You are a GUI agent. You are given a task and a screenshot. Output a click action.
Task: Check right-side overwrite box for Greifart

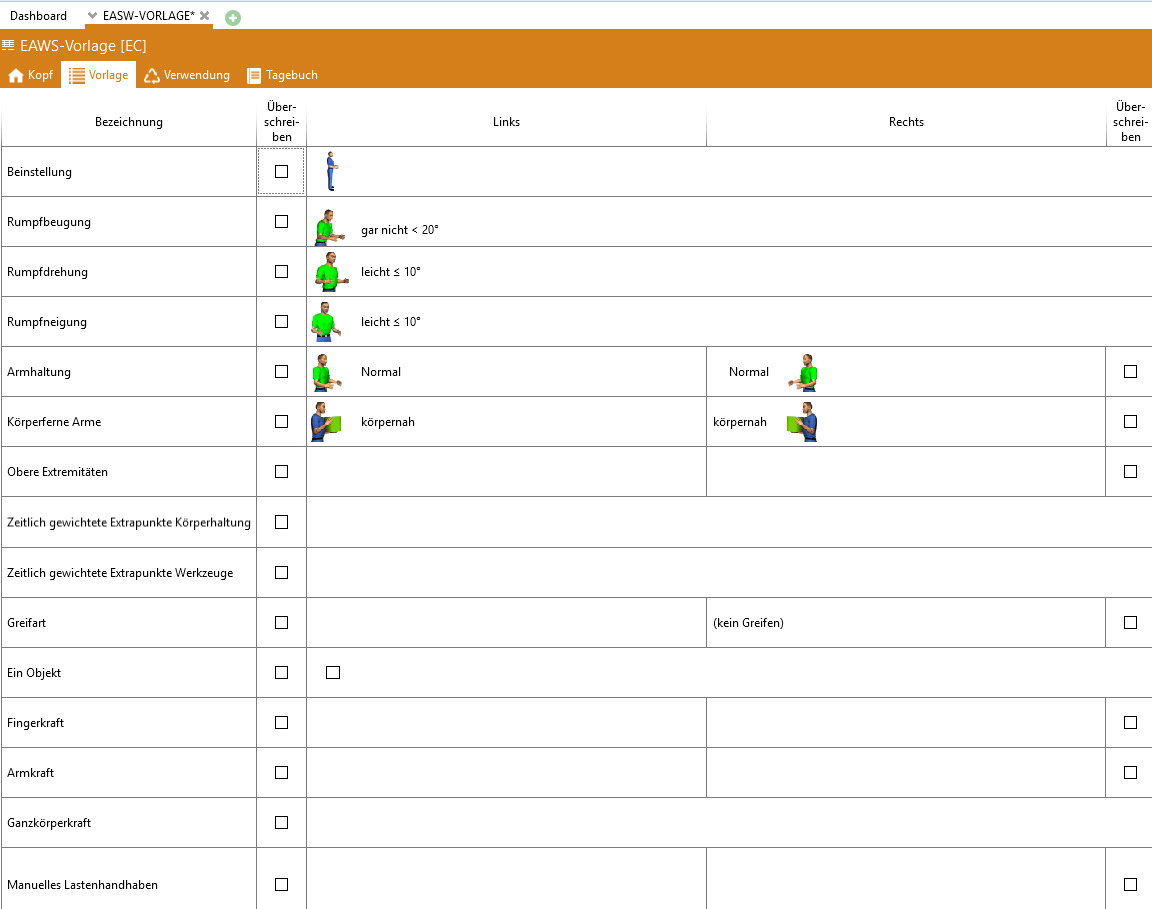(x=1130, y=622)
